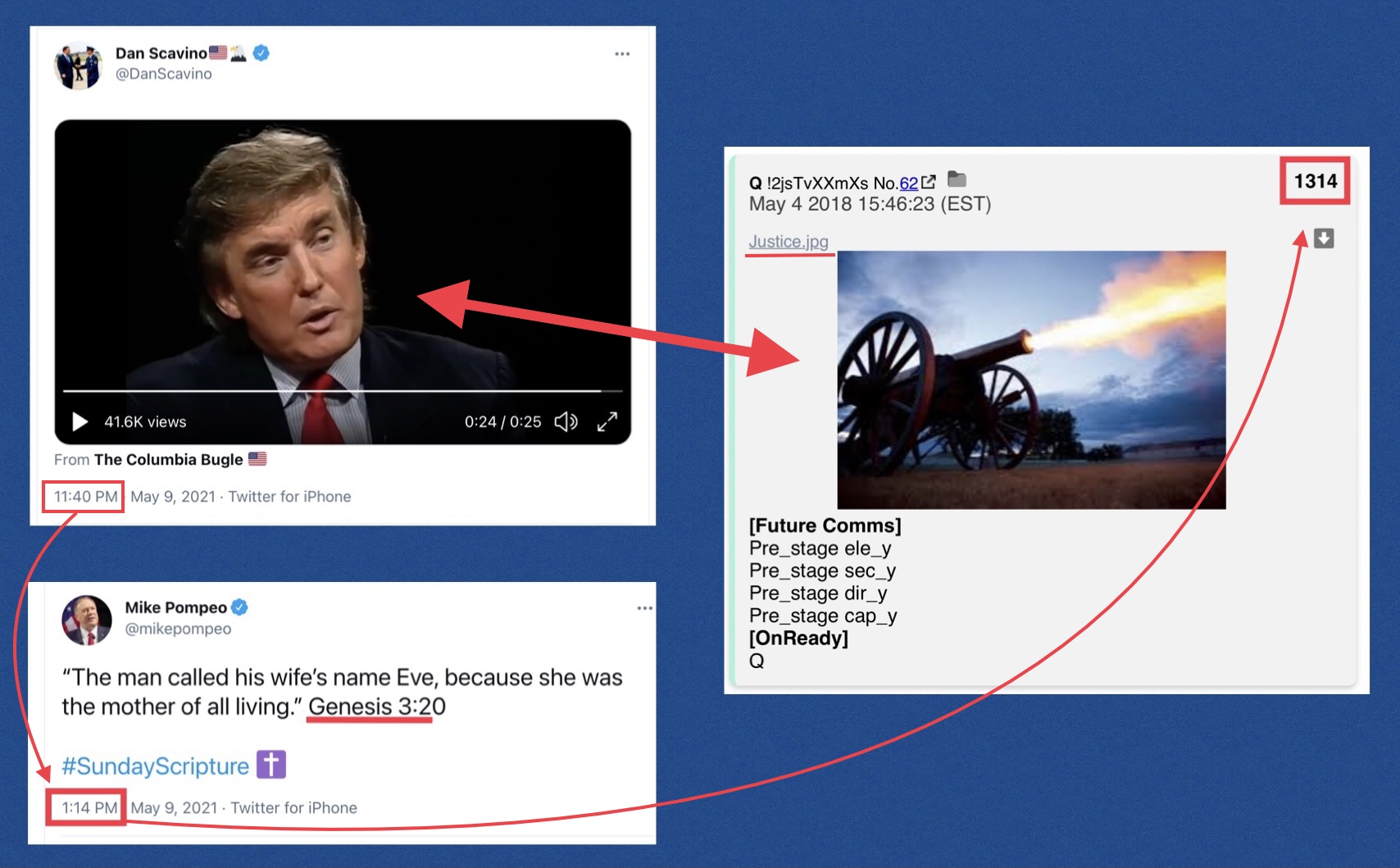Click the Genesis 3:20 reference text
1400x868 pixels.
[377, 707]
